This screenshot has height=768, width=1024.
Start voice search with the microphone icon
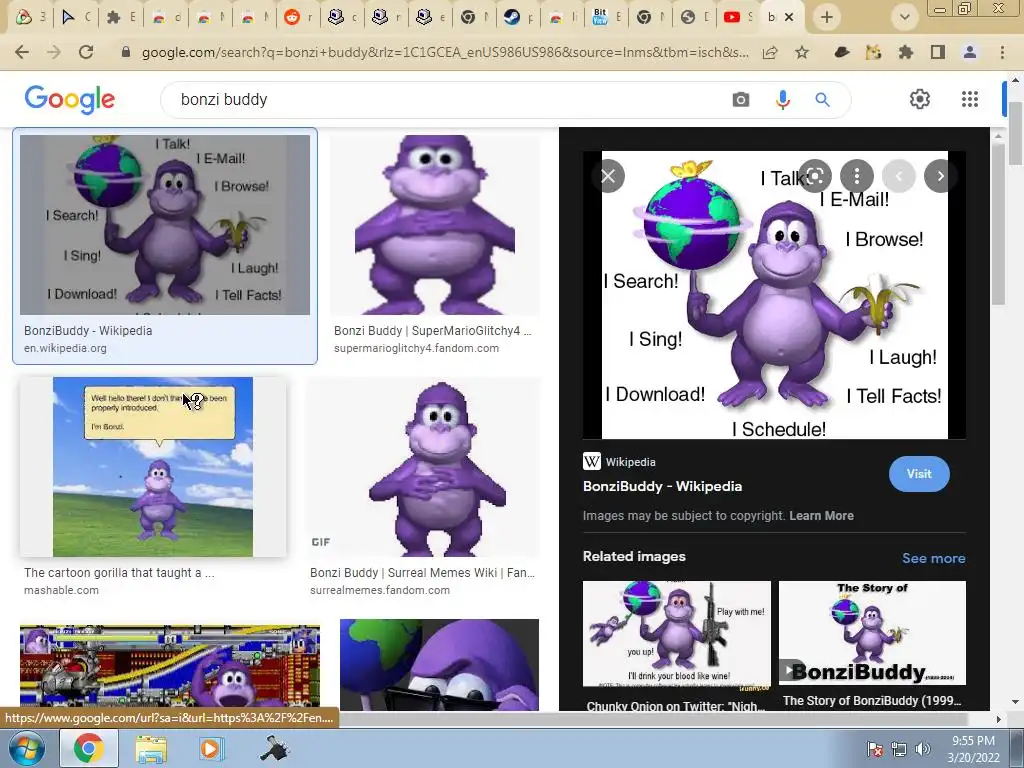(x=782, y=100)
